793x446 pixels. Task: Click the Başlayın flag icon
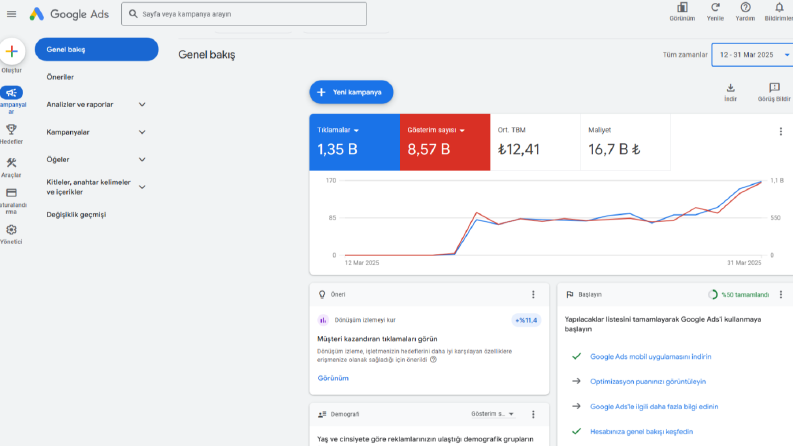pos(569,294)
